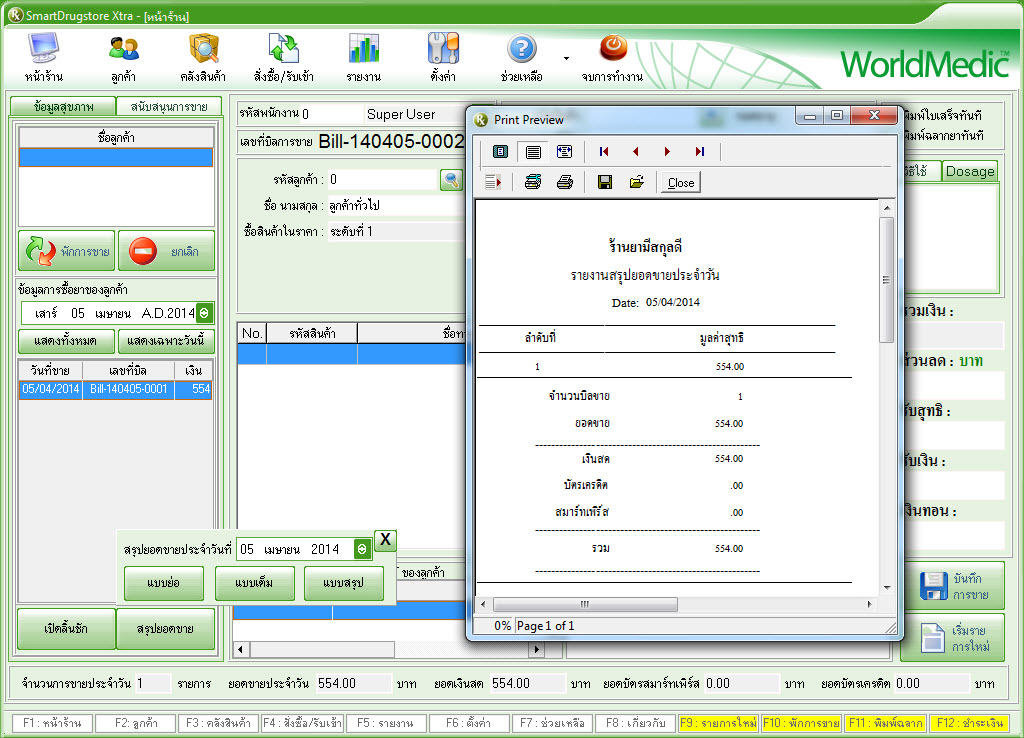Click the แบบเต็ม full report button
Image resolution: width=1024 pixels, height=738 pixels.
255,583
